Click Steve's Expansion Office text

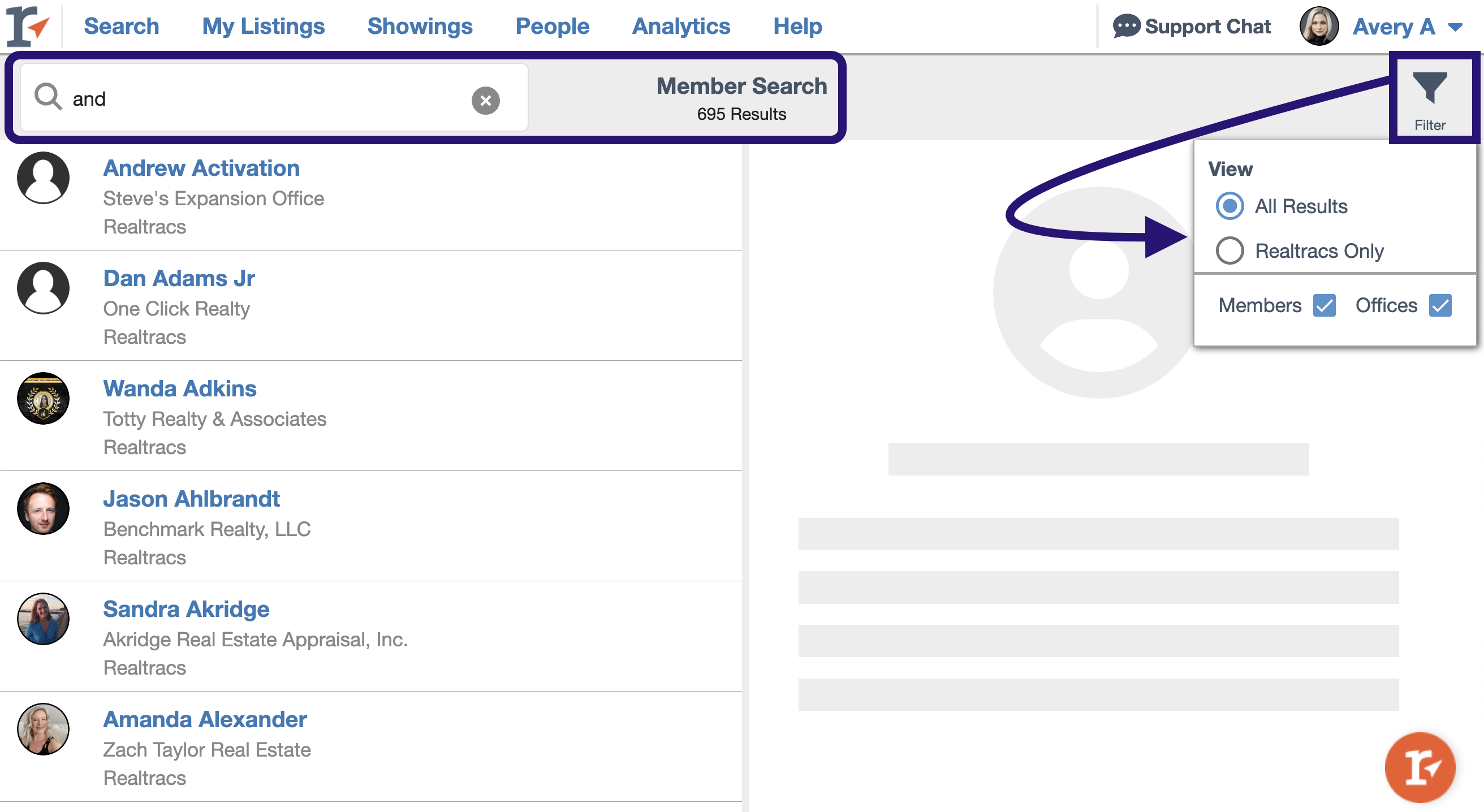(x=214, y=198)
